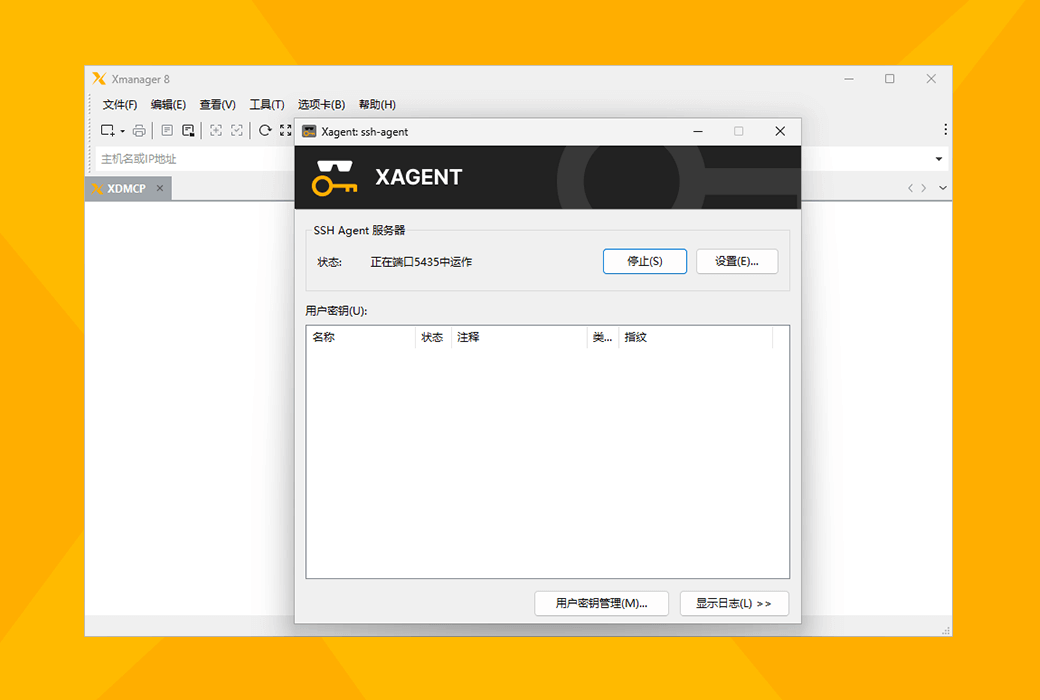Sort by 注释 column header
The height and width of the screenshot is (700, 1040).
[519, 337]
